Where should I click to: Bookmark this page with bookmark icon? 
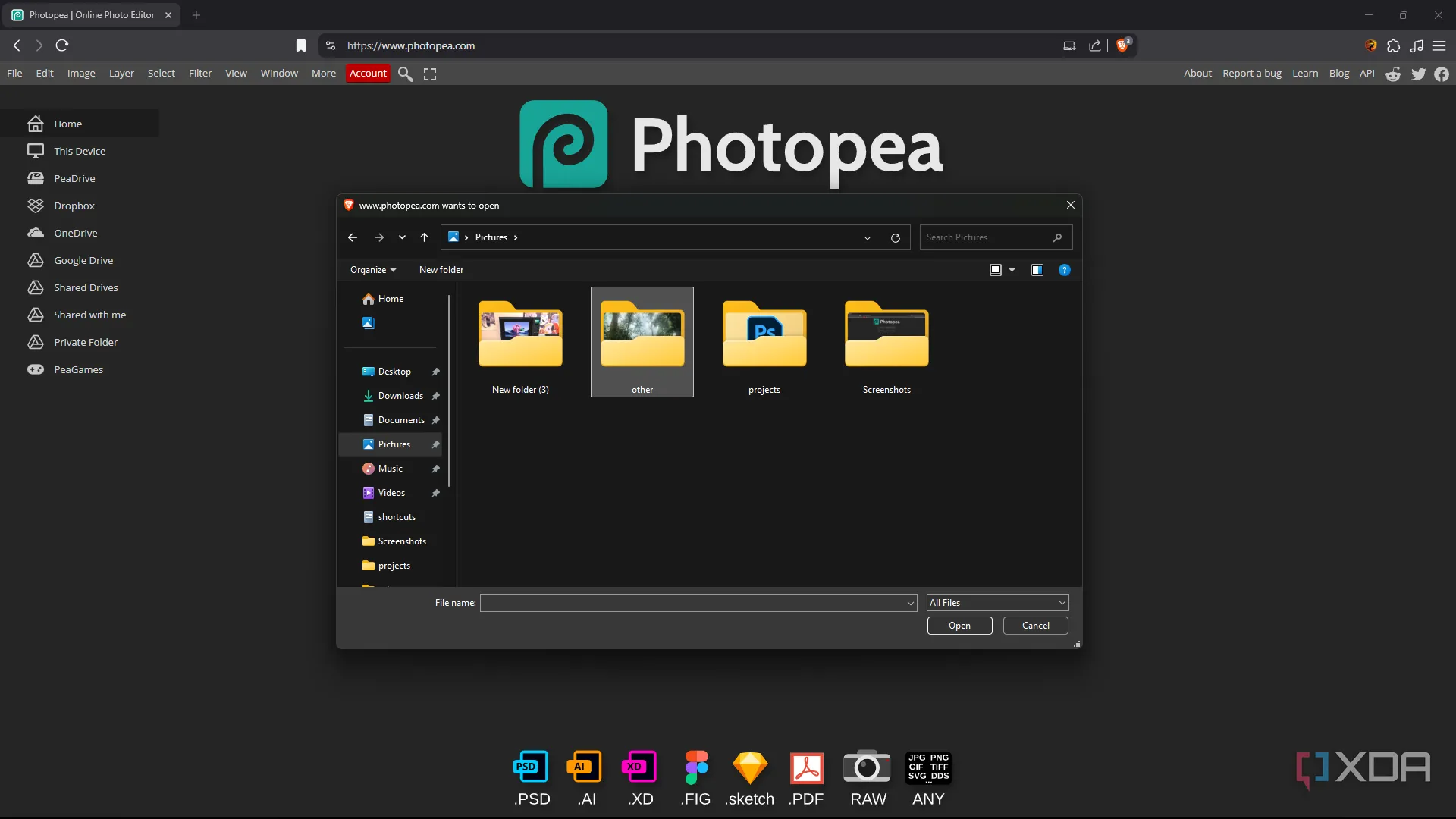coord(301,45)
